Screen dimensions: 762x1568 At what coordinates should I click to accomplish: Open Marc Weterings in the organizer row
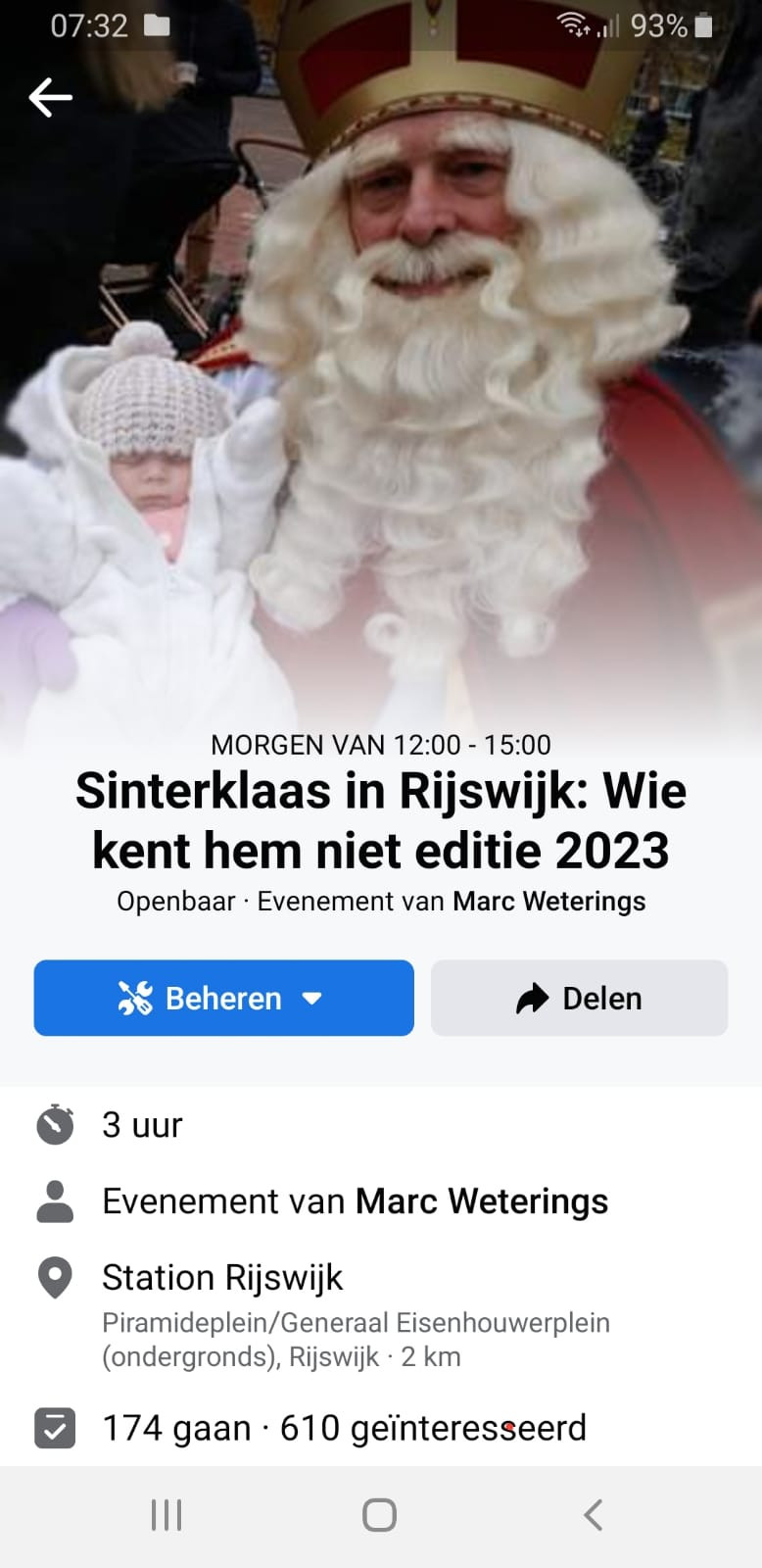click(x=481, y=1201)
